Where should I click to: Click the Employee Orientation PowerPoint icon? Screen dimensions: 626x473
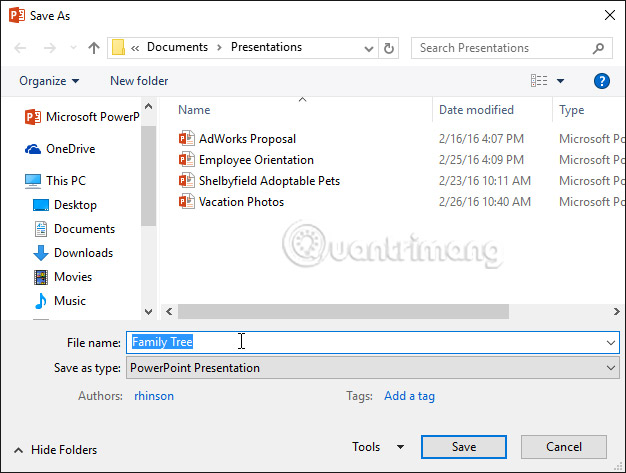[x=186, y=160]
